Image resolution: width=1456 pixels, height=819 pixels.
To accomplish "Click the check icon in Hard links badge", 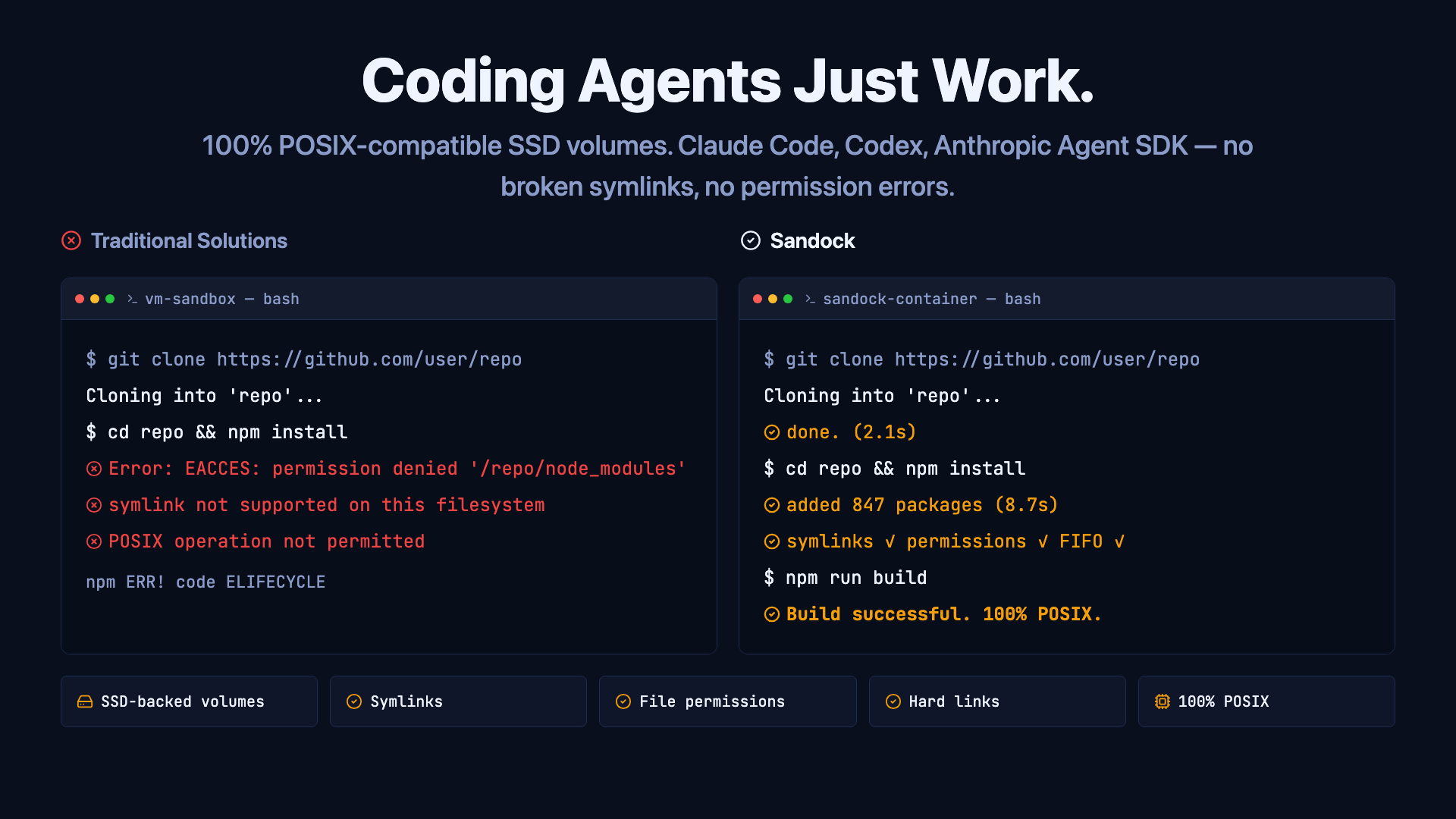I will tap(893, 701).
